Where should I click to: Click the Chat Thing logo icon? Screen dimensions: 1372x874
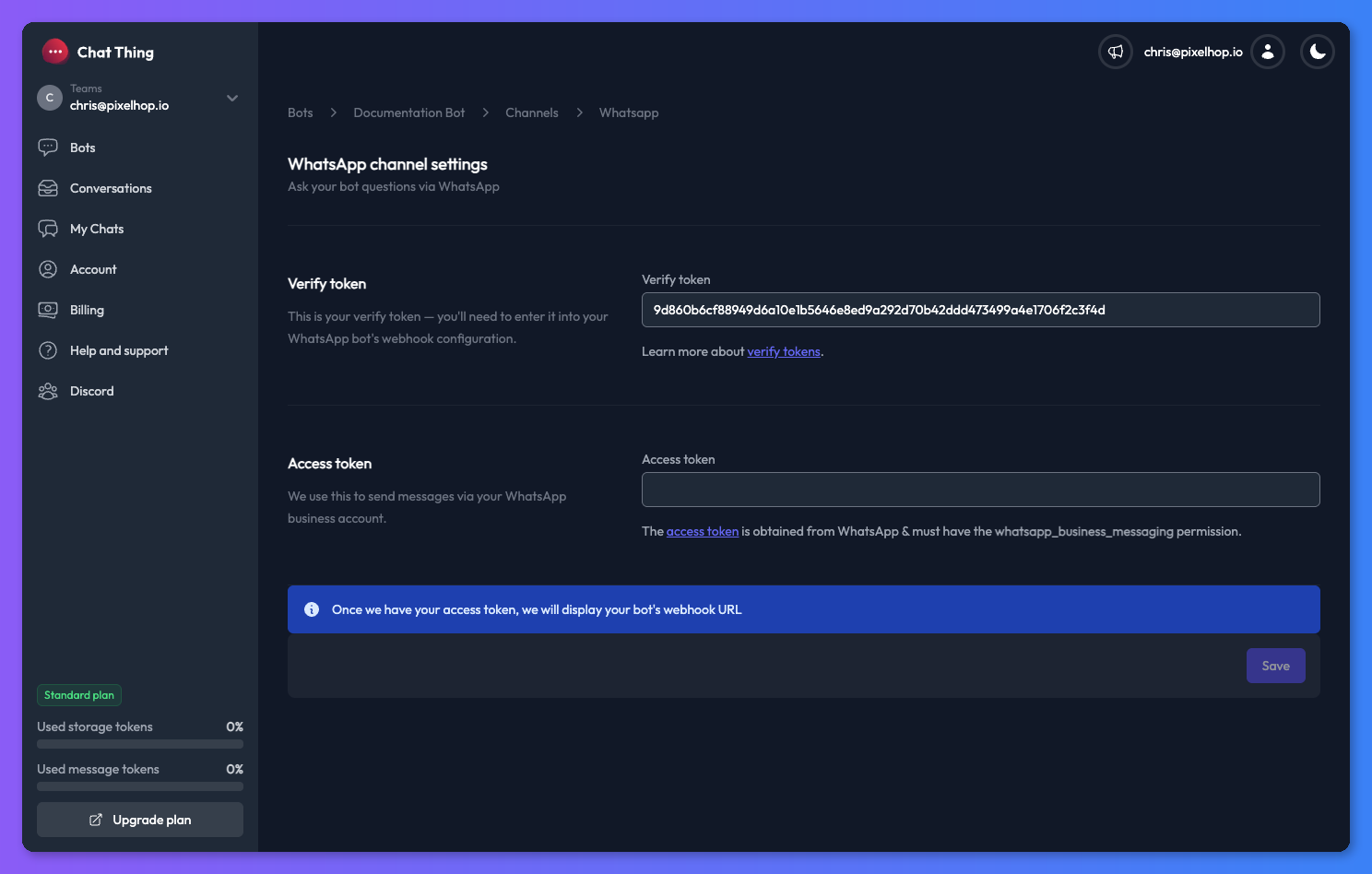(55, 52)
